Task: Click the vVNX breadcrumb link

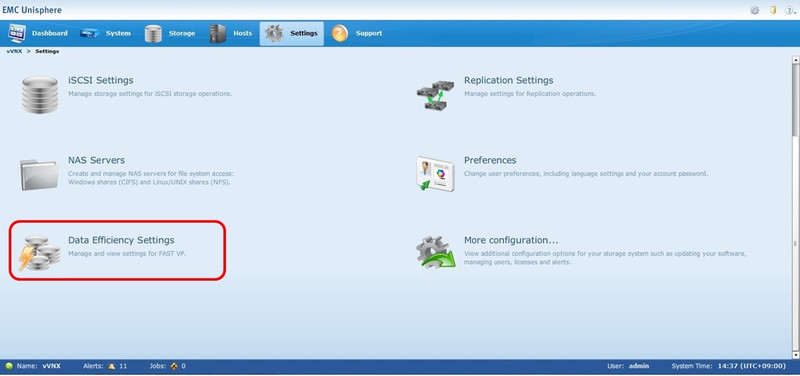Action: [14, 52]
